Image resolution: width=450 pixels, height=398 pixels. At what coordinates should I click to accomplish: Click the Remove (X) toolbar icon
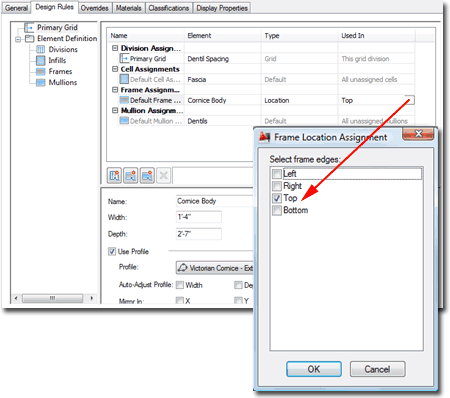(163, 175)
